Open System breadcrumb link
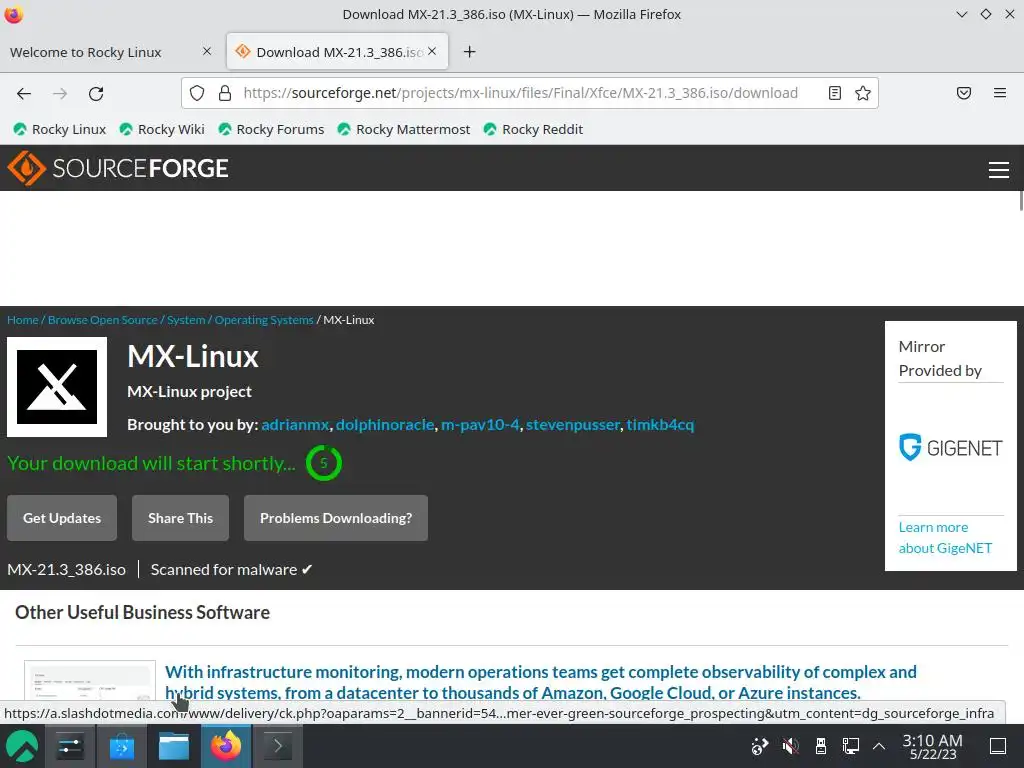The height and width of the screenshot is (768, 1024). tap(186, 320)
